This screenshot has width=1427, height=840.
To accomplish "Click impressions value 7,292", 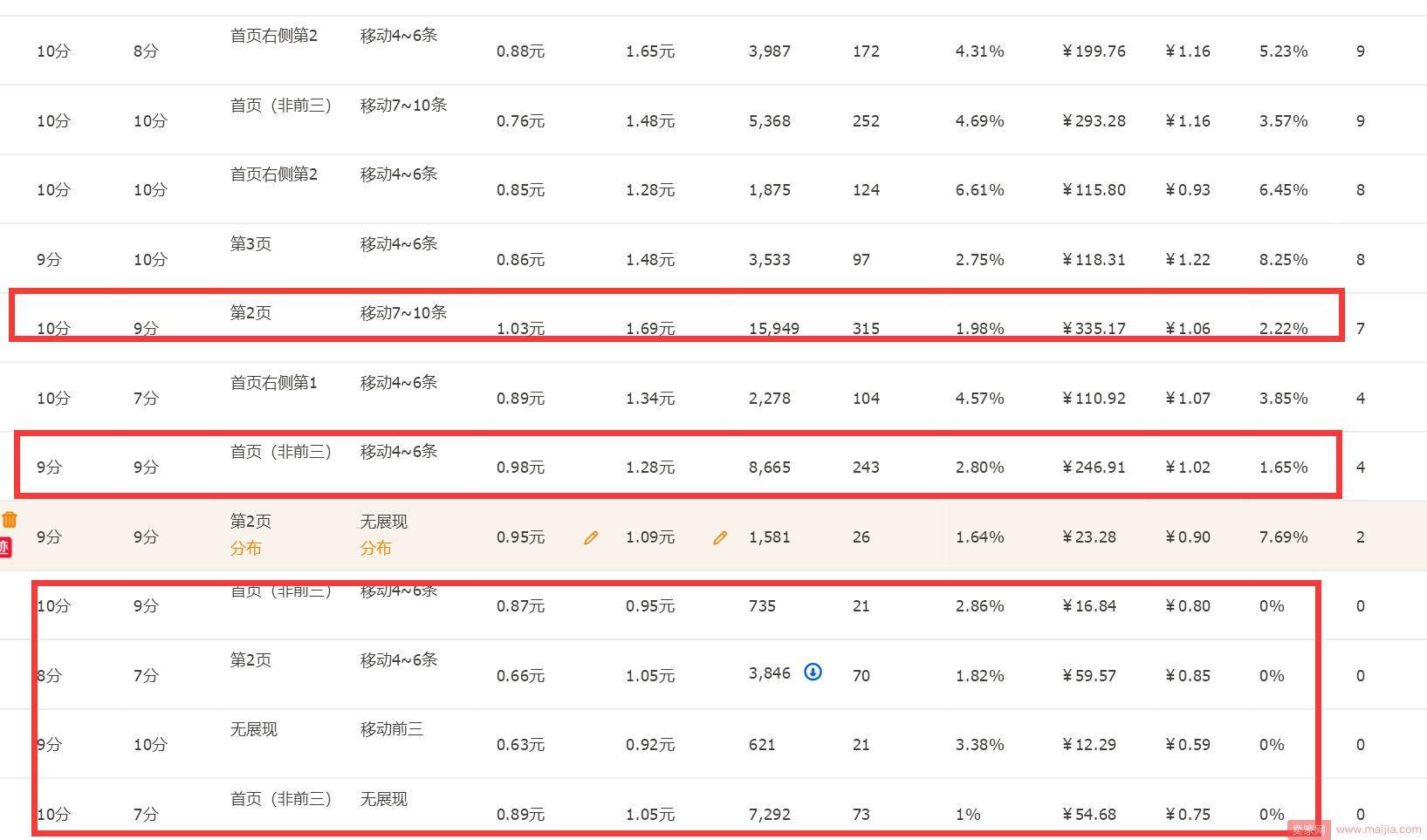I will click(x=769, y=814).
